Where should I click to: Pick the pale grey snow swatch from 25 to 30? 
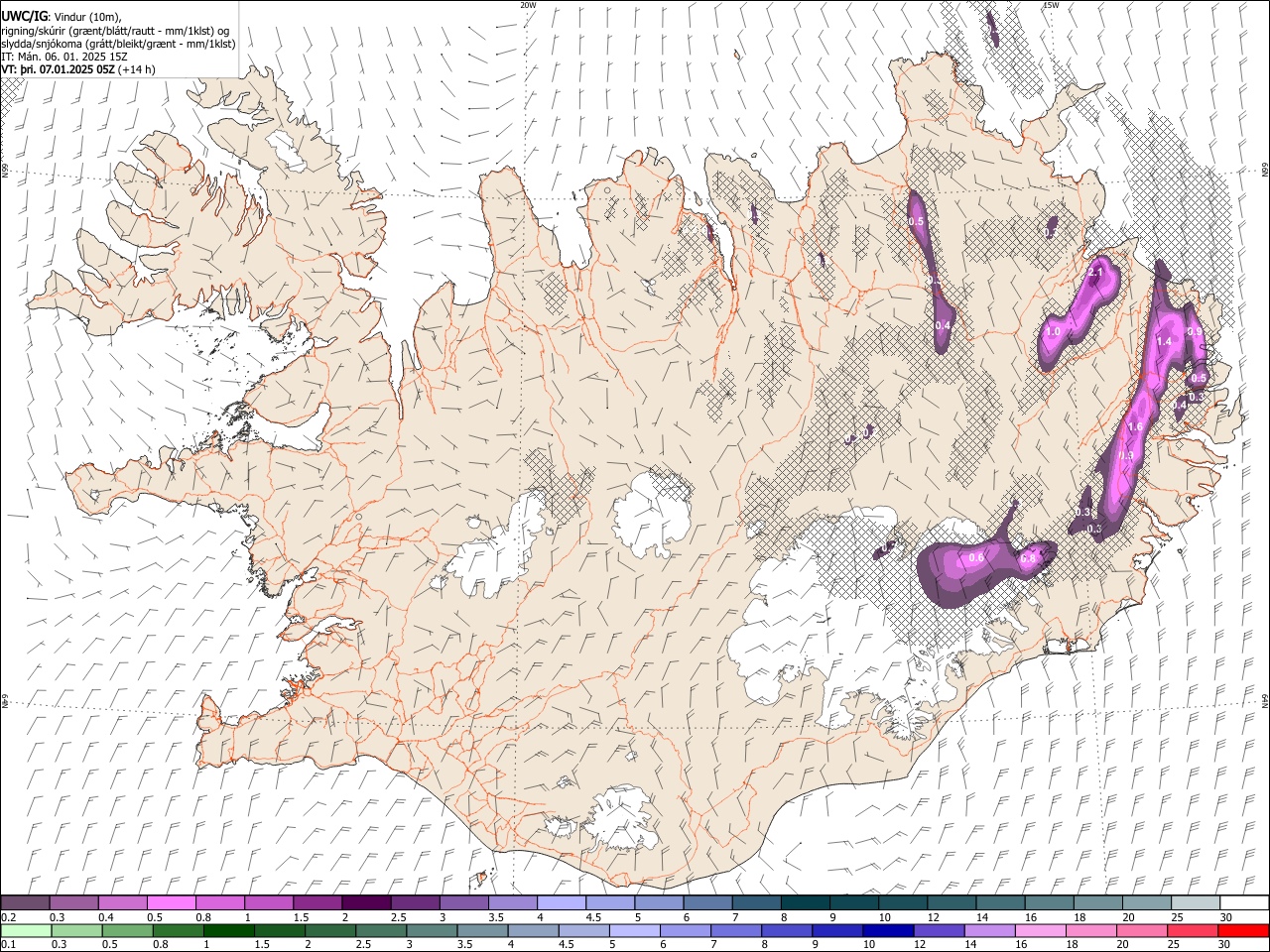point(1196,902)
